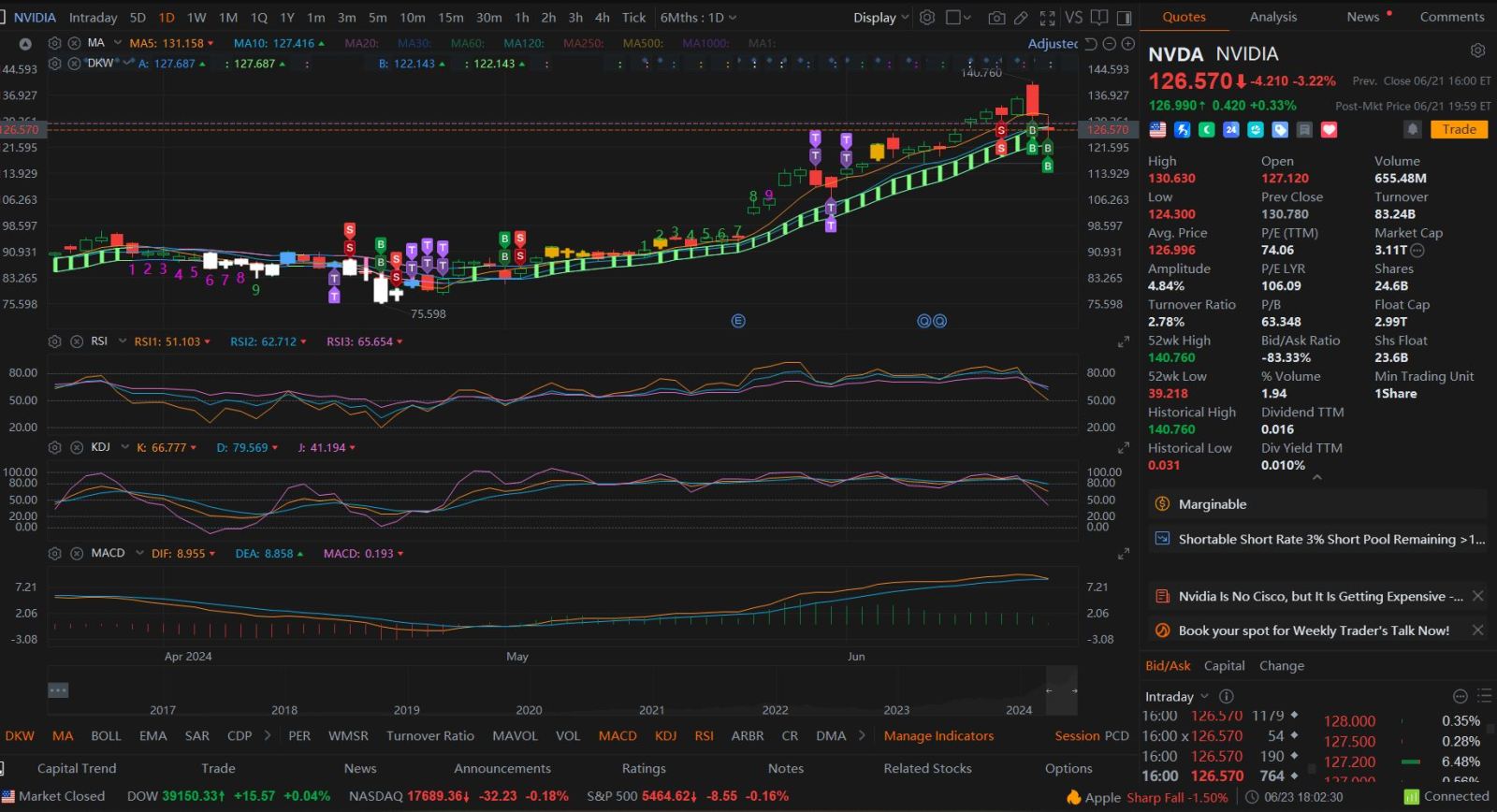Screen dimensions: 1497x812
Task: Open MA indicator settings gear
Action: 55,43
